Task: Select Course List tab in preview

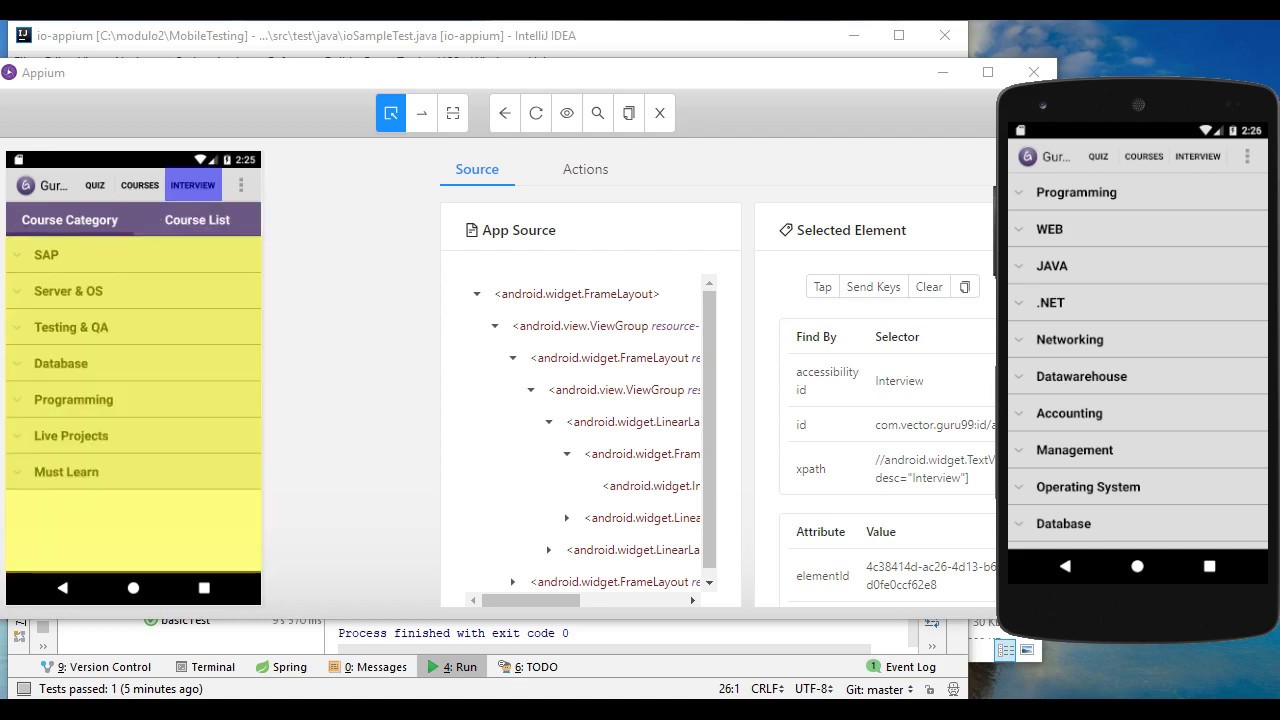Action: click(197, 220)
